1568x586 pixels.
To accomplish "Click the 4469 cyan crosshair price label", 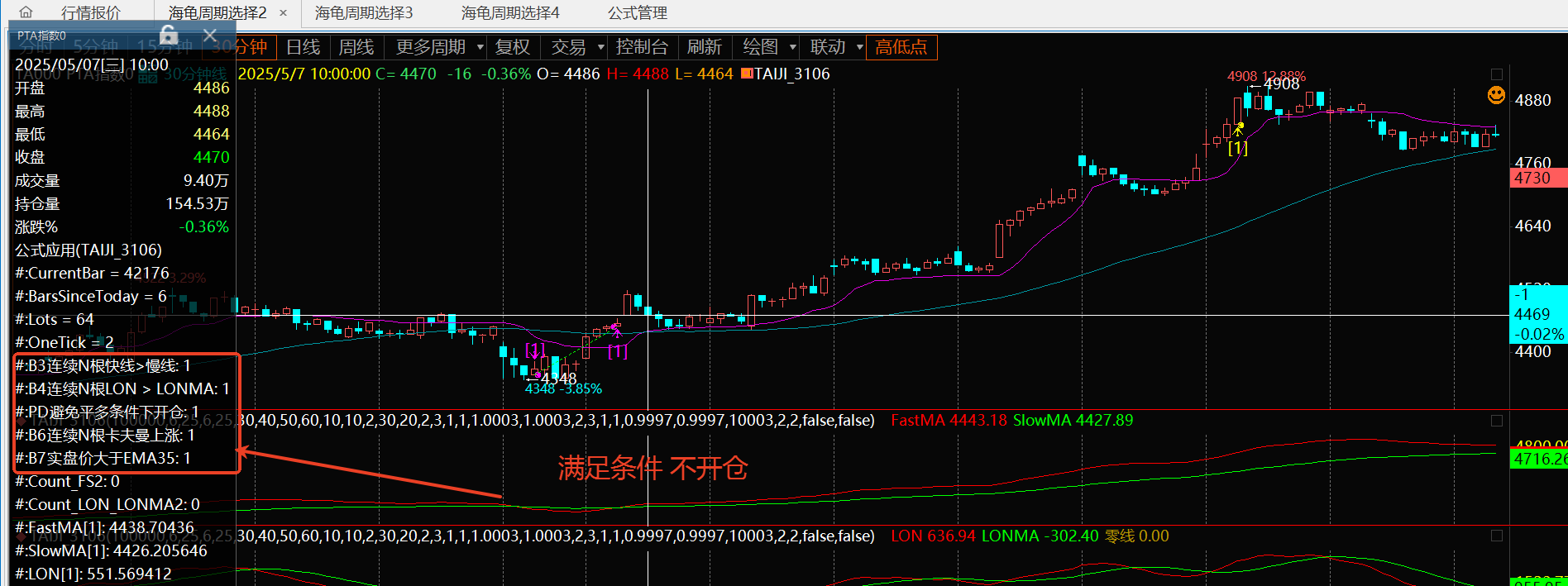I will tap(1537, 314).
